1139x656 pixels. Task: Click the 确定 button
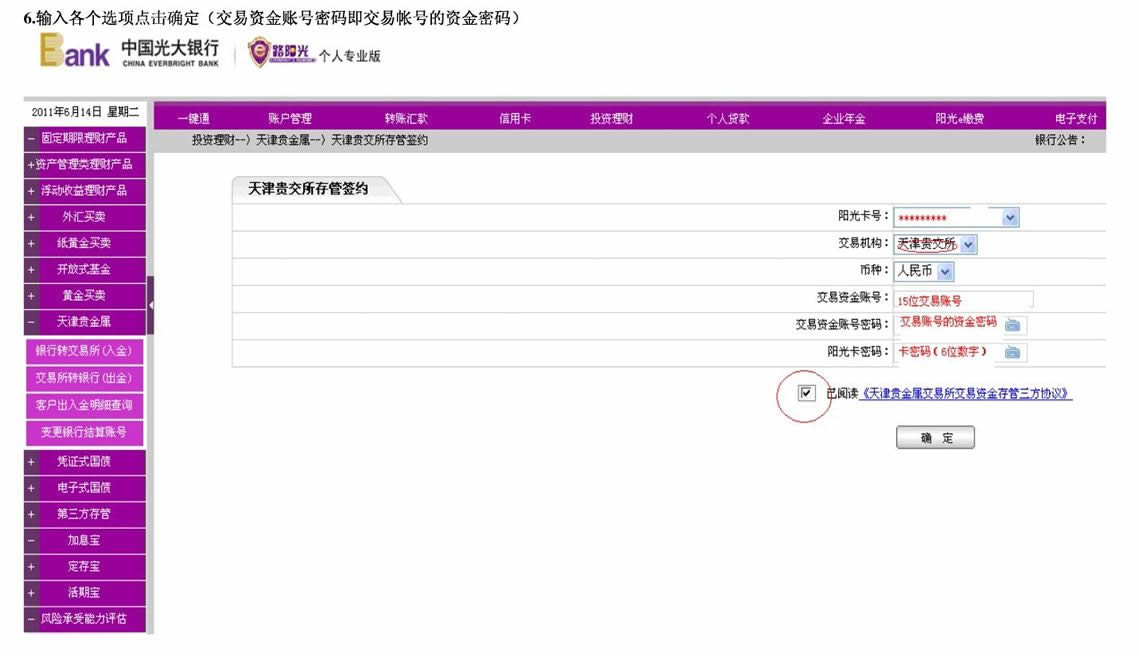(935, 437)
